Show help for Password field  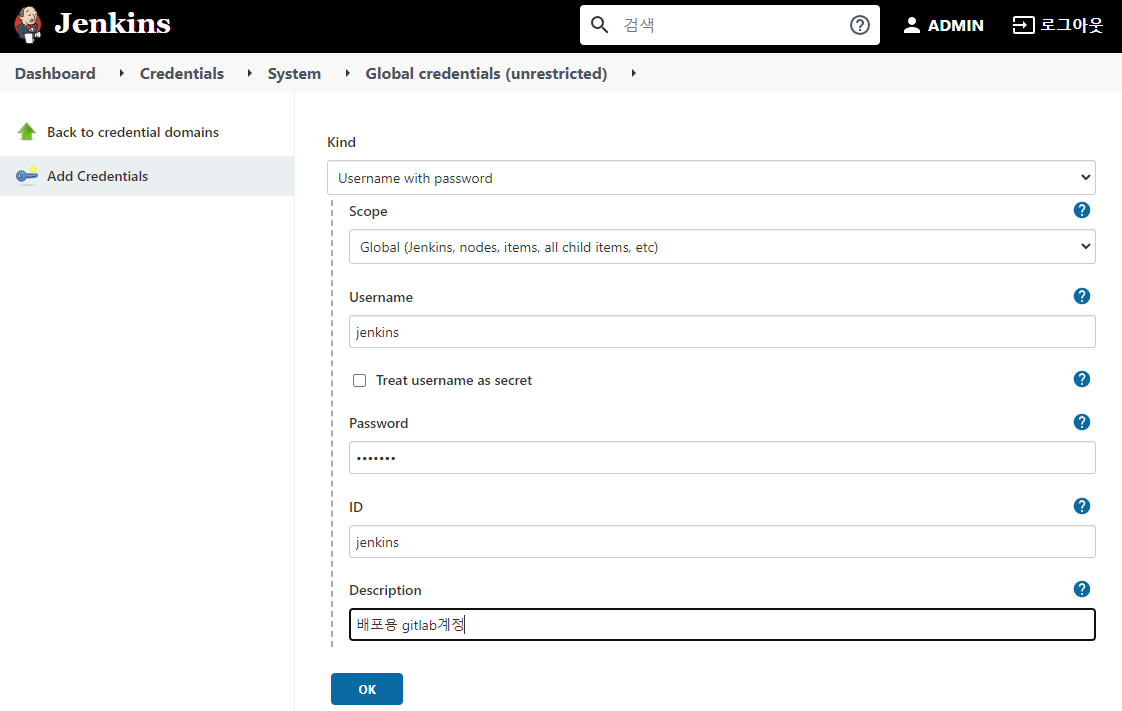(1081, 422)
